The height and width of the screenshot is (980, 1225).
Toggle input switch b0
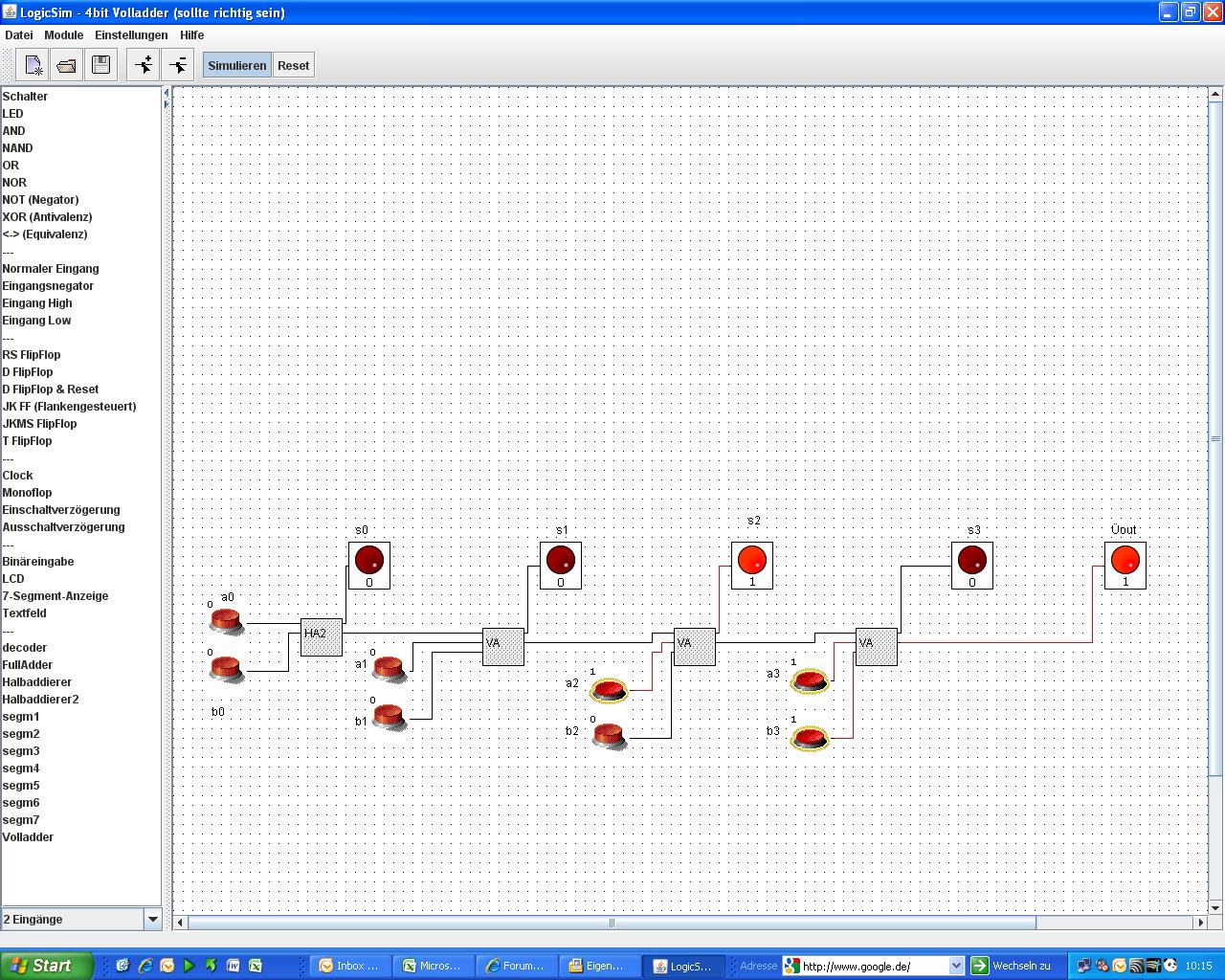tap(227, 669)
